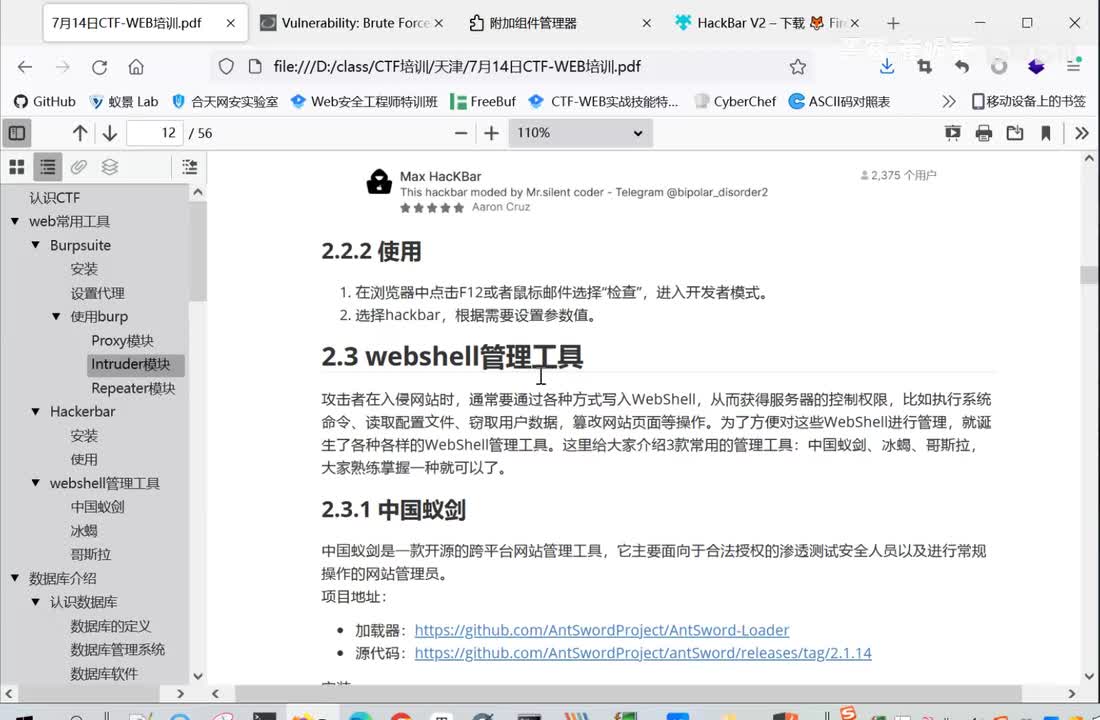
Task: Print the PDF document
Action: tap(984, 133)
